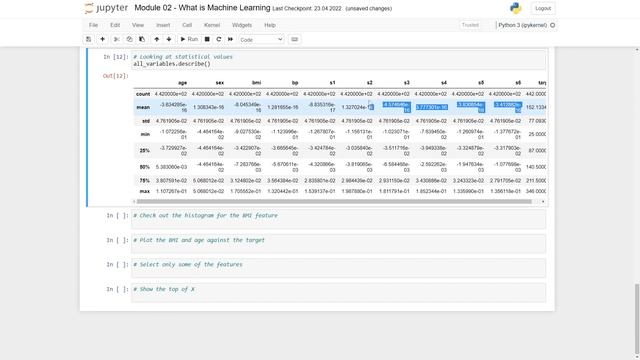Click the 'std' row label
This screenshot has height=360, width=640.
pos(146,121)
